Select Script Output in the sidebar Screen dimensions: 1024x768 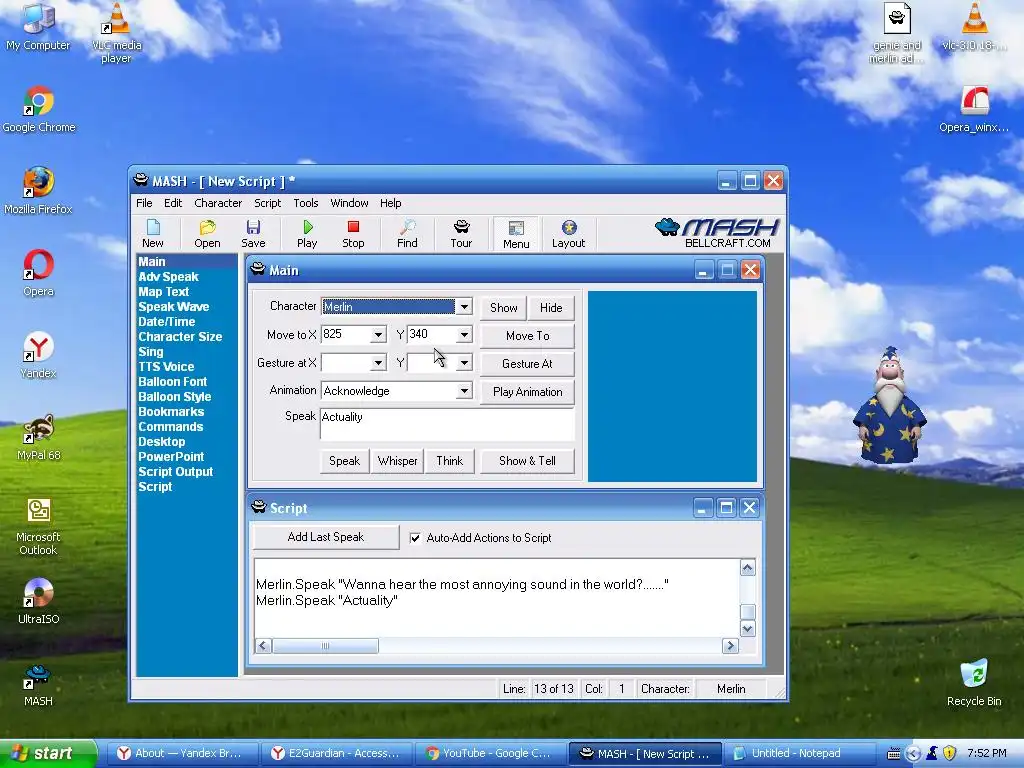(x=176, y=472)
